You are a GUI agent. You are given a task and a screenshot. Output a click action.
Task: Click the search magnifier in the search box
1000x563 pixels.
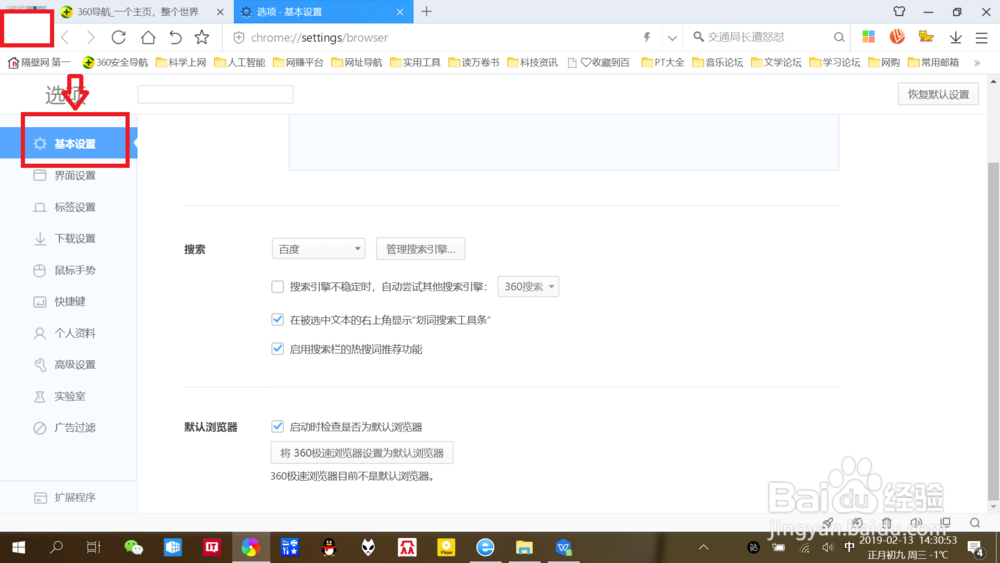tap(839, 38)
